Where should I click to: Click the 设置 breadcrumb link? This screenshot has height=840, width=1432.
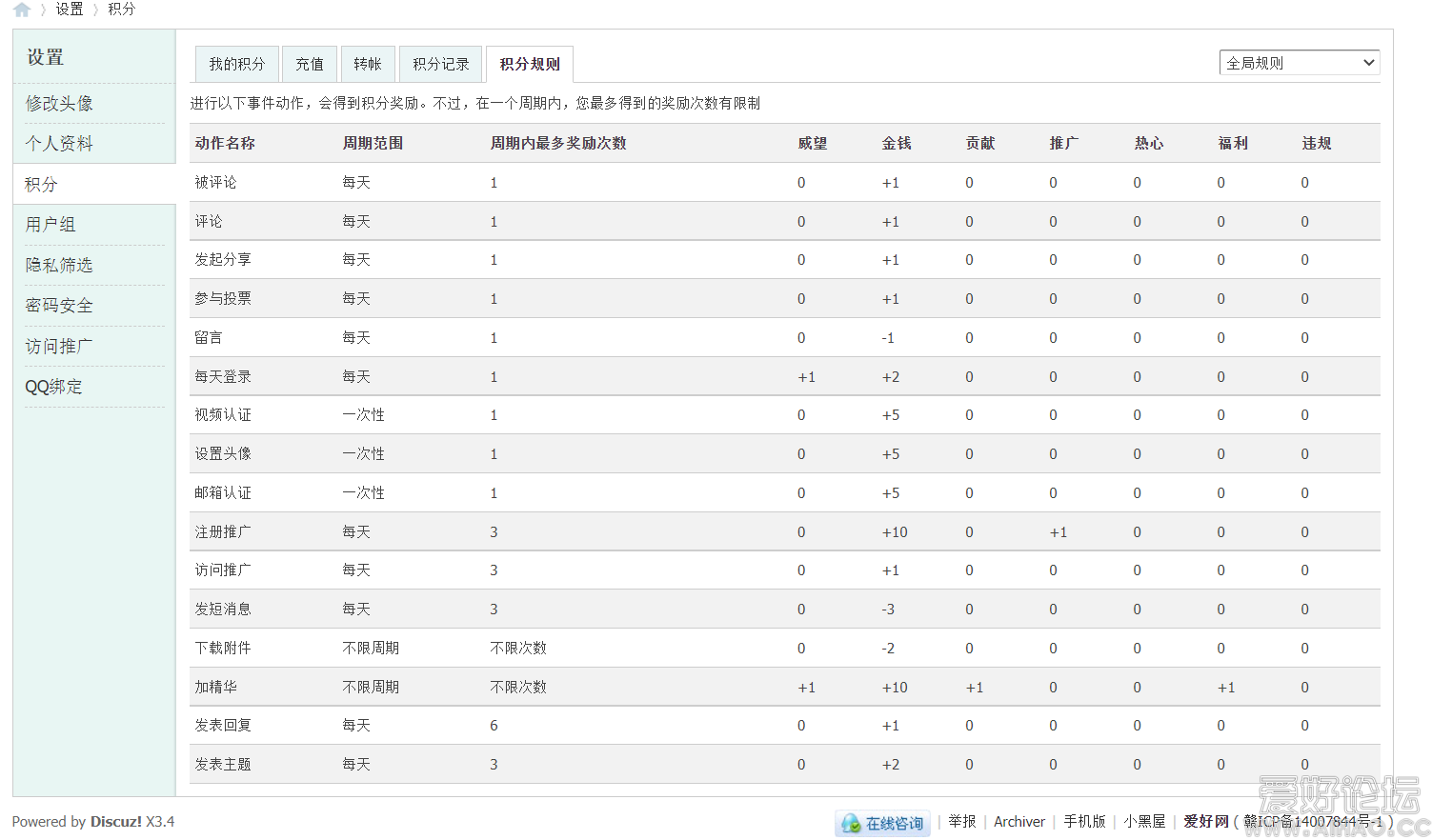point(69,10)
